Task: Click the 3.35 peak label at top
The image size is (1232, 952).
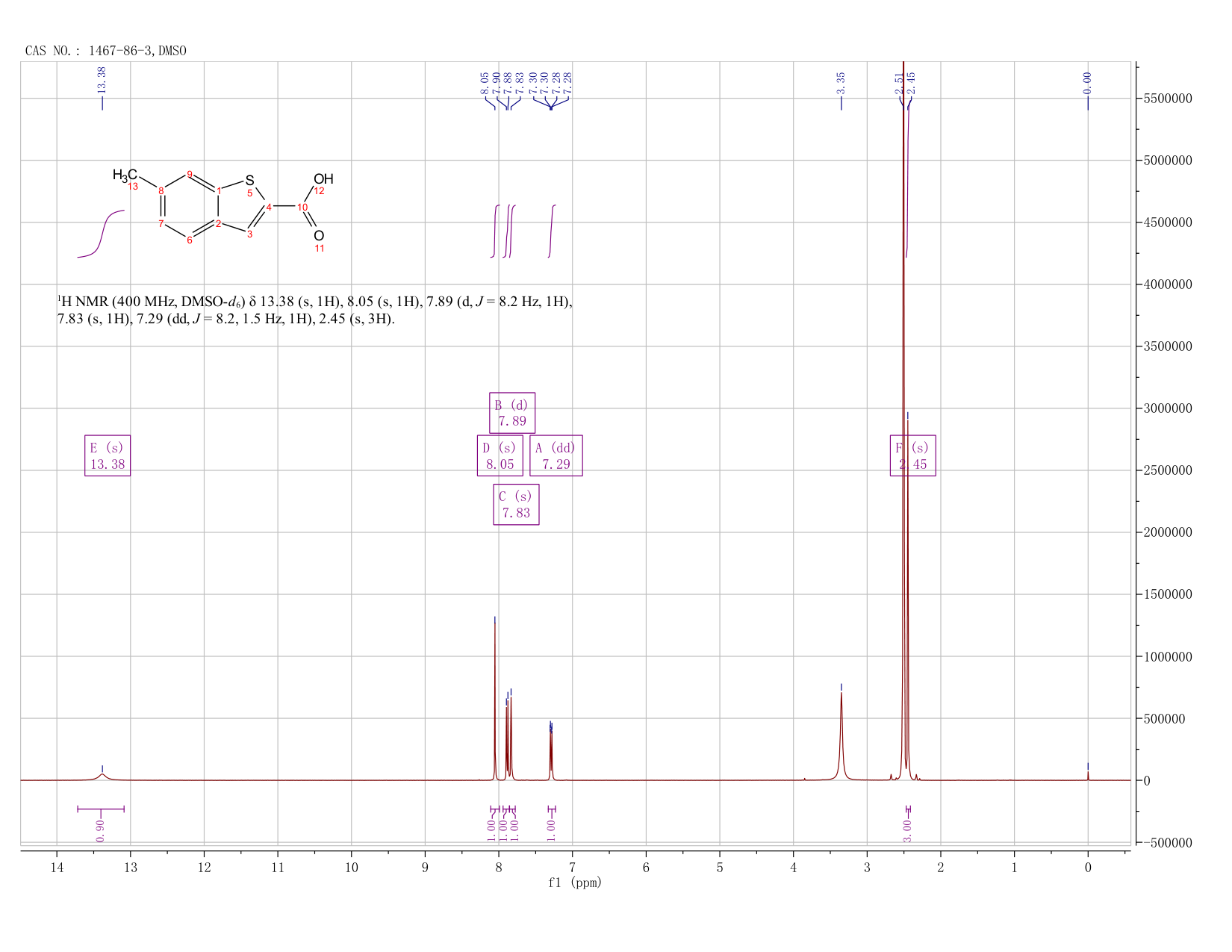Action: coord(841,83)
